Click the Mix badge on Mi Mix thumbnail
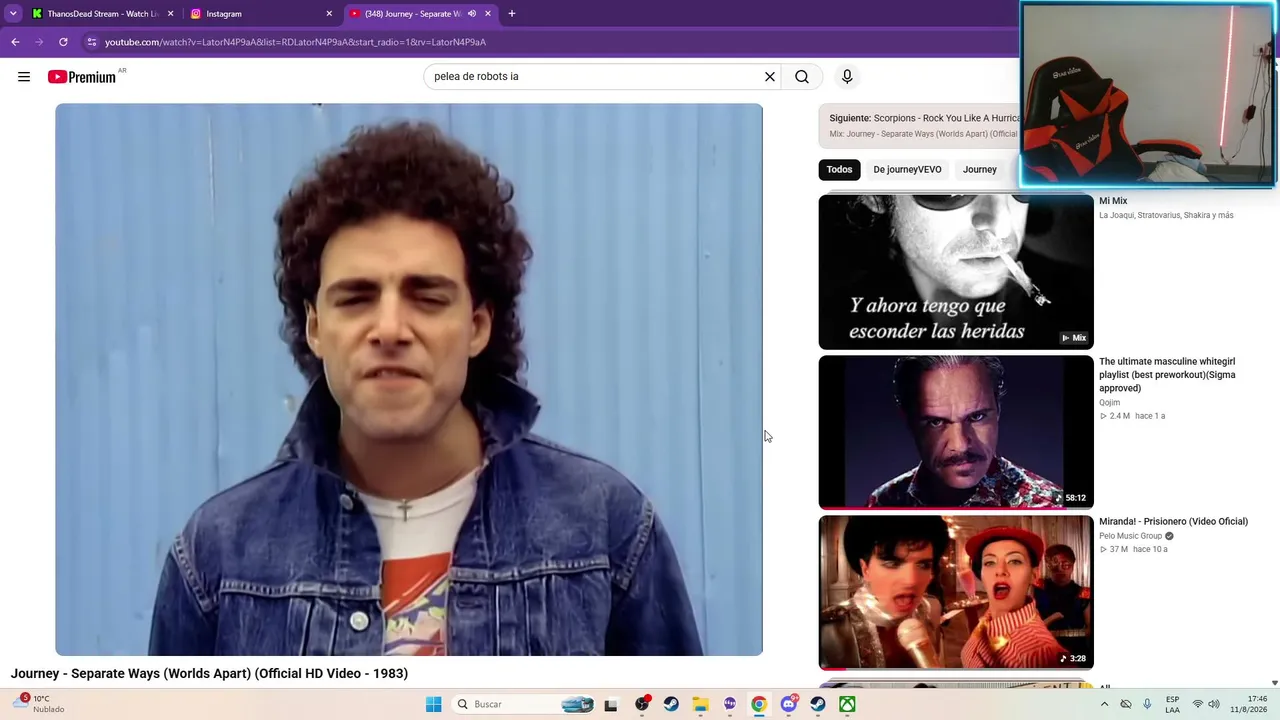Screen dimensions: 1280x720 (1074, 338)
